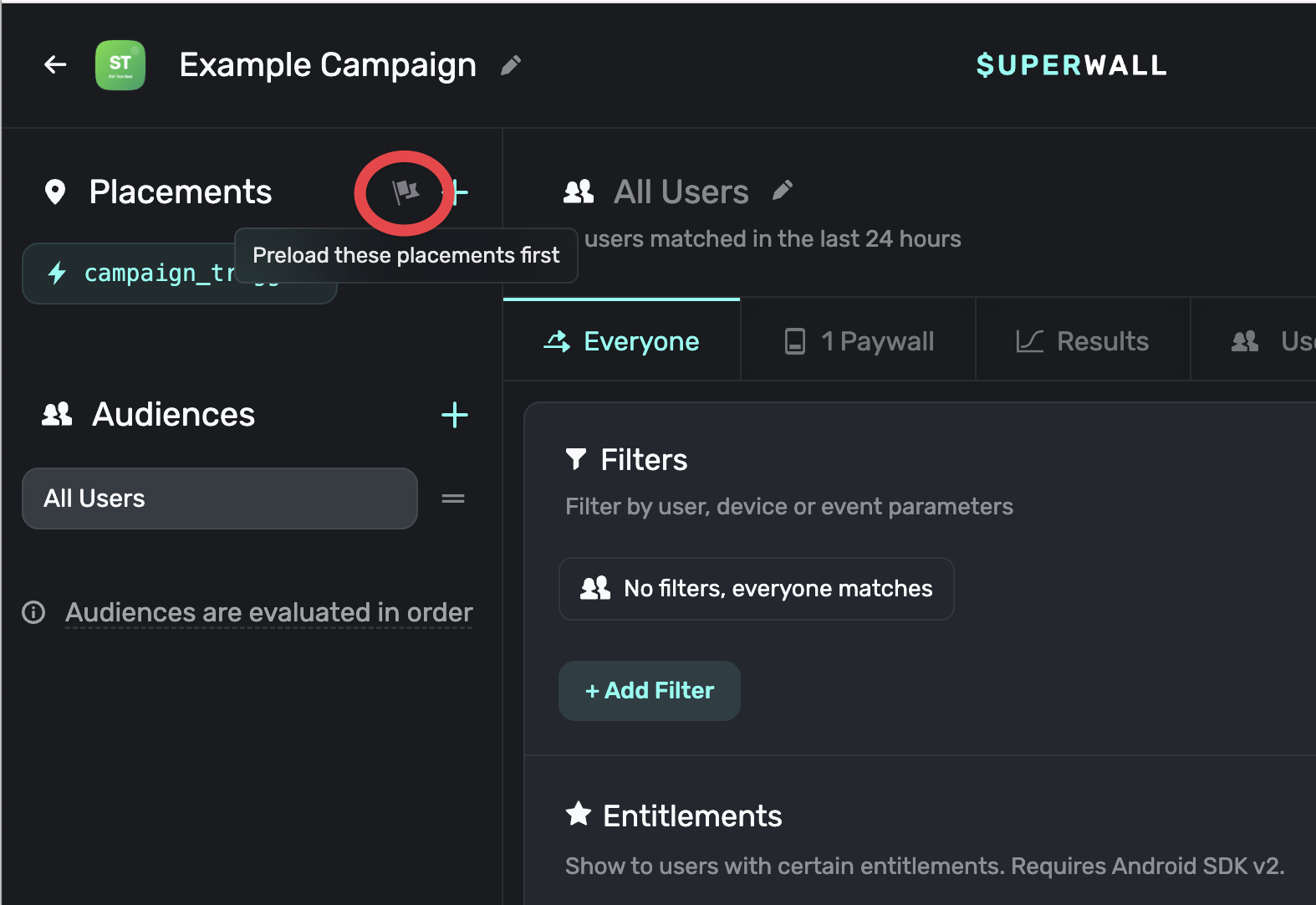Click the All Users edit pencil icon
This screenshot has width=1316, height=905.
(x=782, y=191)
